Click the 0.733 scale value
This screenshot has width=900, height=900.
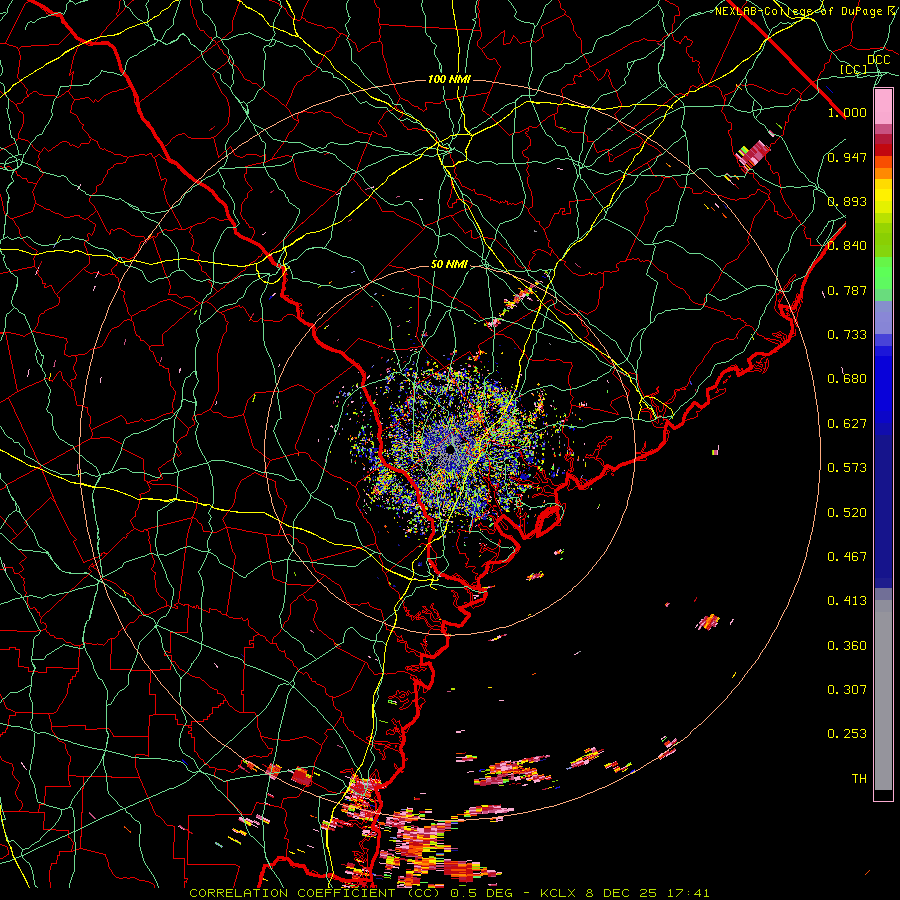pos(847,335)
